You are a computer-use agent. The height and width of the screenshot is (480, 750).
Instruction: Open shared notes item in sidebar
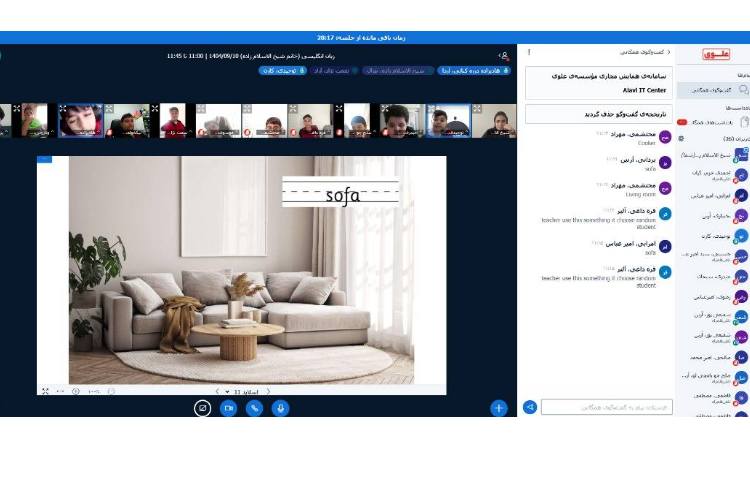(716, 121)
